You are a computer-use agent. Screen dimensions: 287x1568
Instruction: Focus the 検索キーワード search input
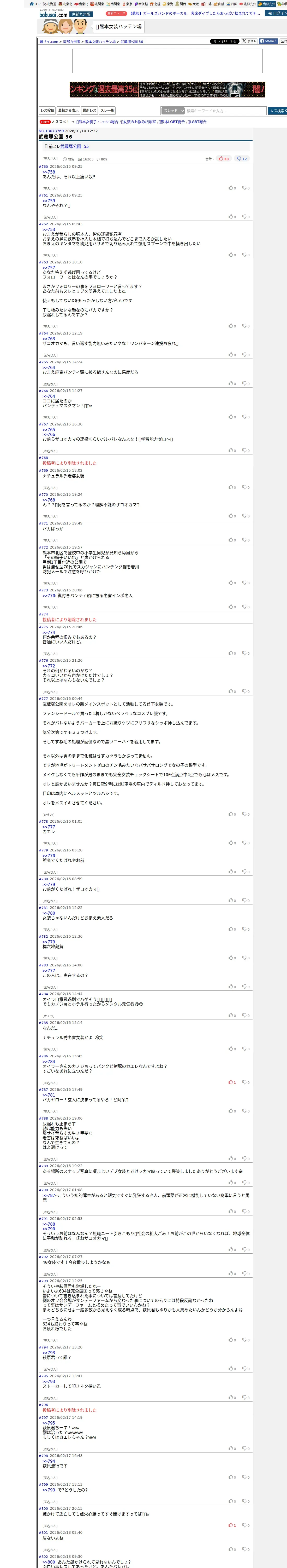coord(226,111)
